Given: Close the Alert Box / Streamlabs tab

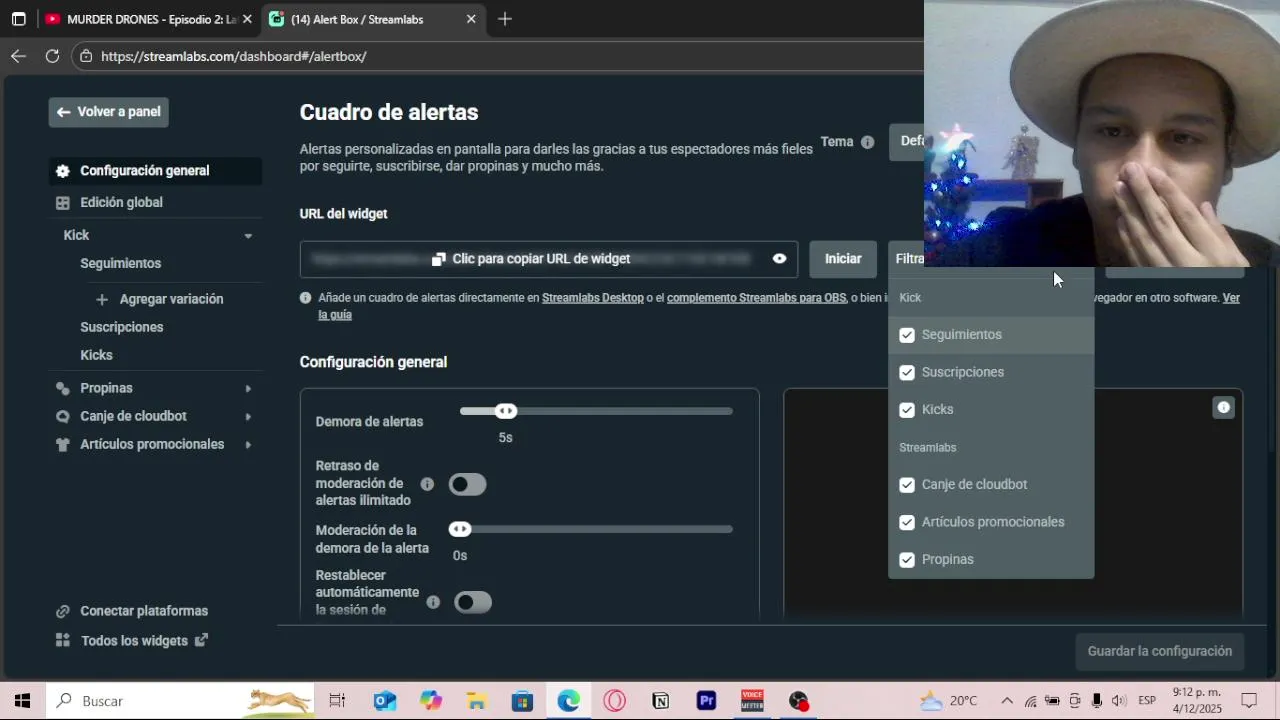Looking at the screenshot, I should click(471, 19).
